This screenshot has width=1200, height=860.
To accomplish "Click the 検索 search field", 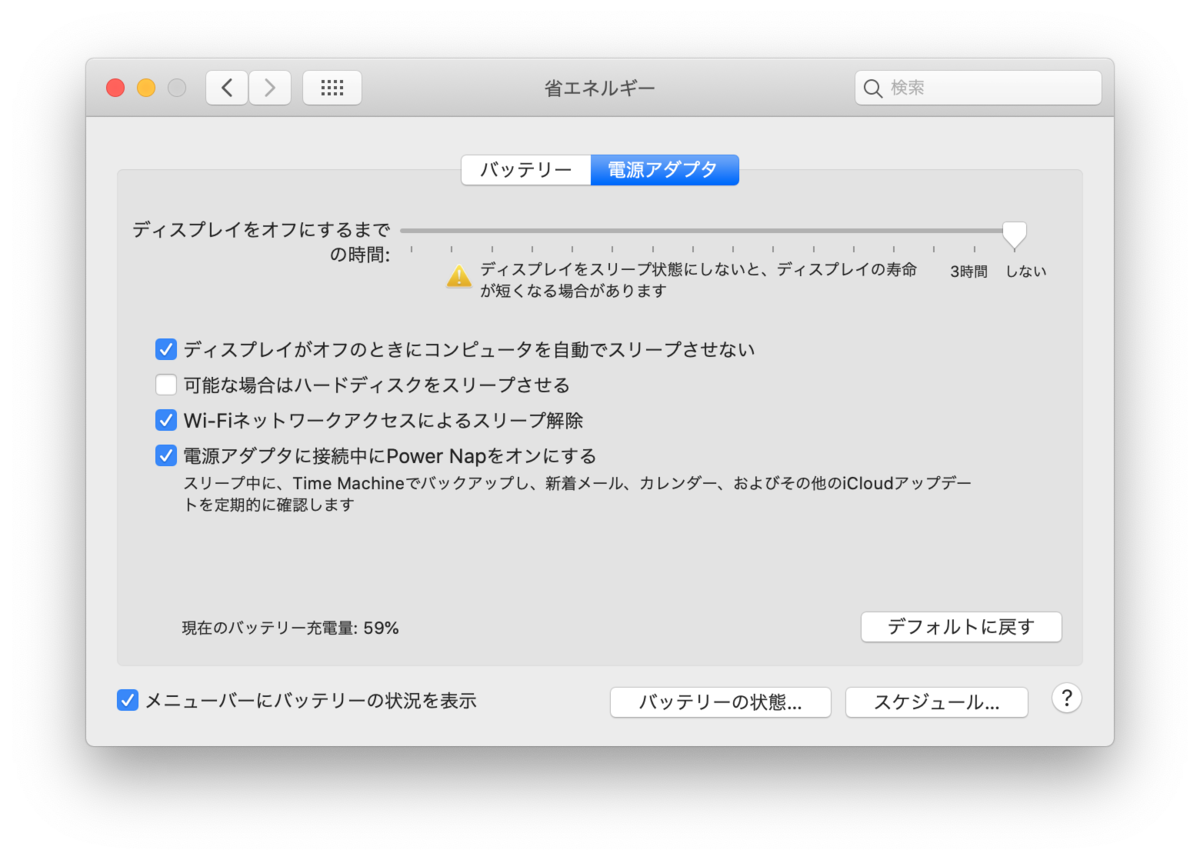I will [x=978, y=88].
